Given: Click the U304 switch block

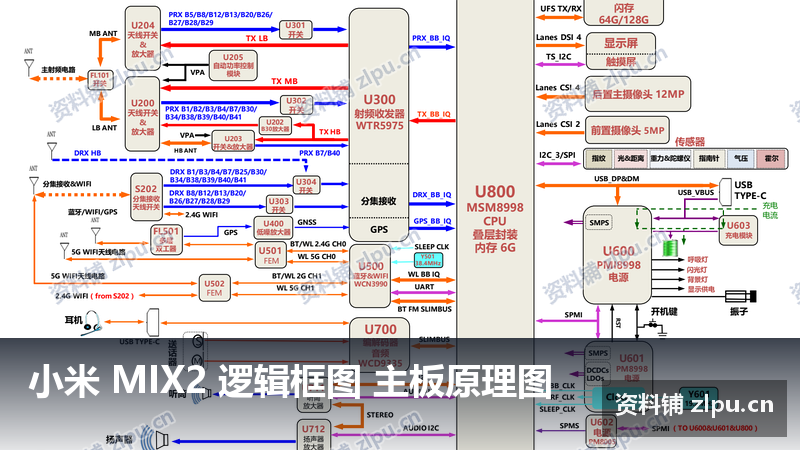Looking at the screenshot, I should pos(306,185).
